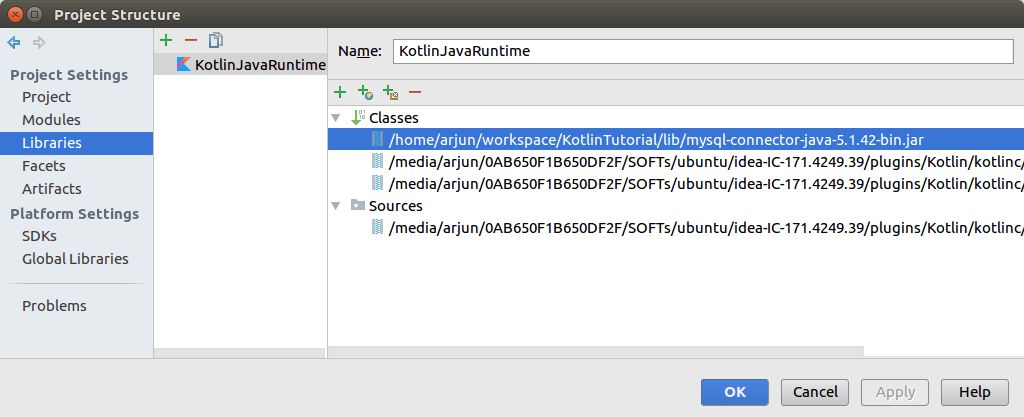Select the Libraries settings page
1024x417 pixels.
[76, 143]
